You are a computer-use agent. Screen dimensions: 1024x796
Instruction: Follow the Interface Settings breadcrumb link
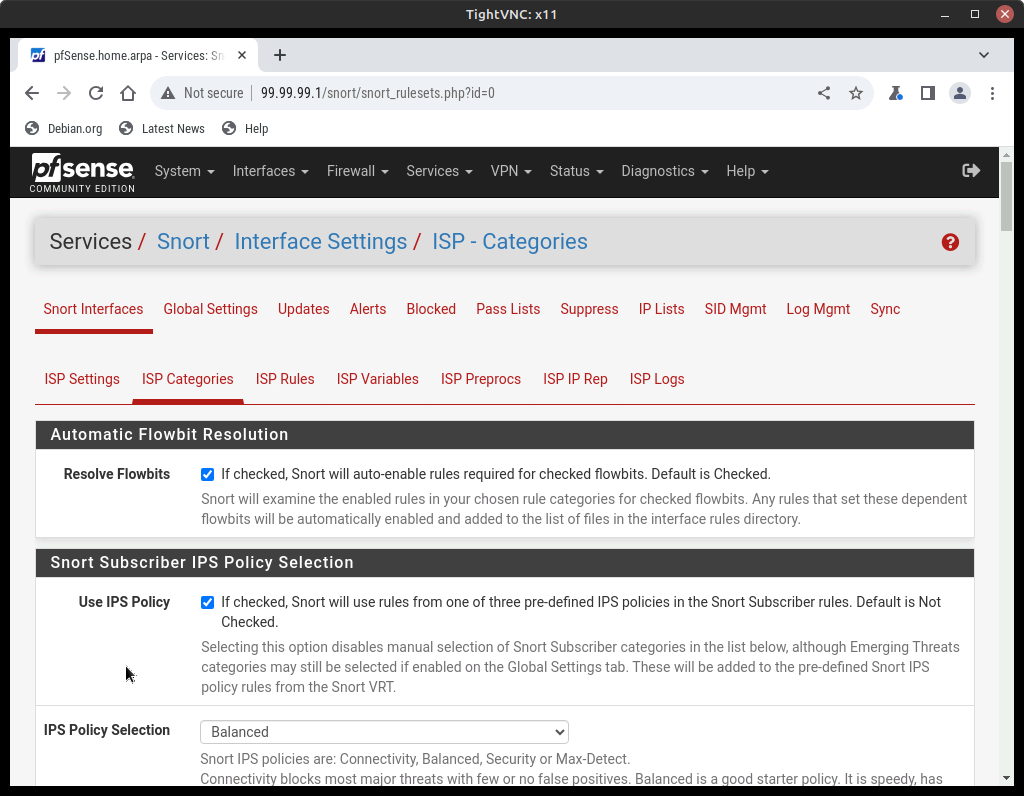coord(321,242)
